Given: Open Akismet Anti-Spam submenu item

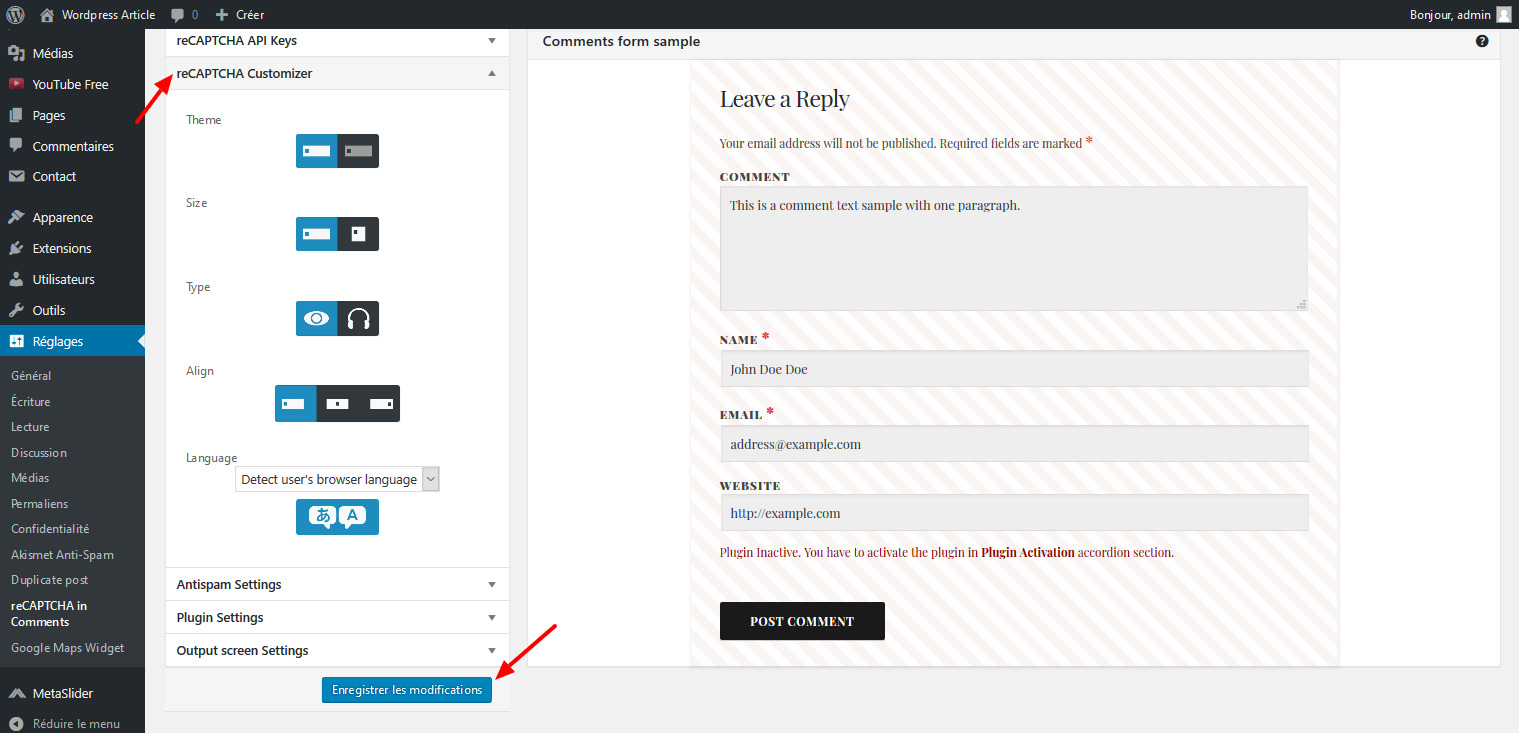Looking at the screenshot, I should tap(62, 554).
